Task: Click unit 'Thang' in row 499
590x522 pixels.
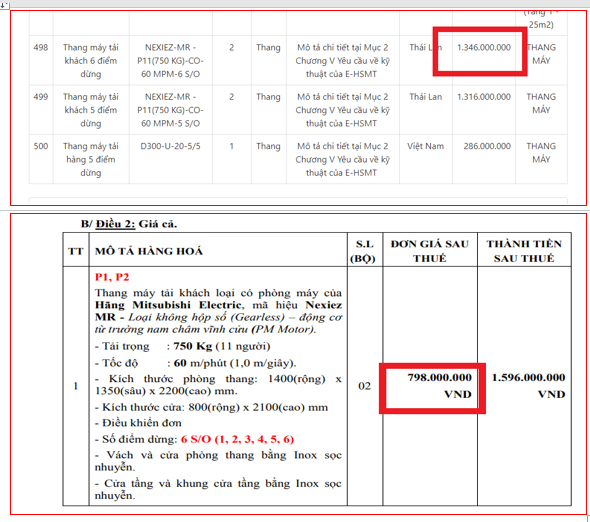Action: coord(268,97)
